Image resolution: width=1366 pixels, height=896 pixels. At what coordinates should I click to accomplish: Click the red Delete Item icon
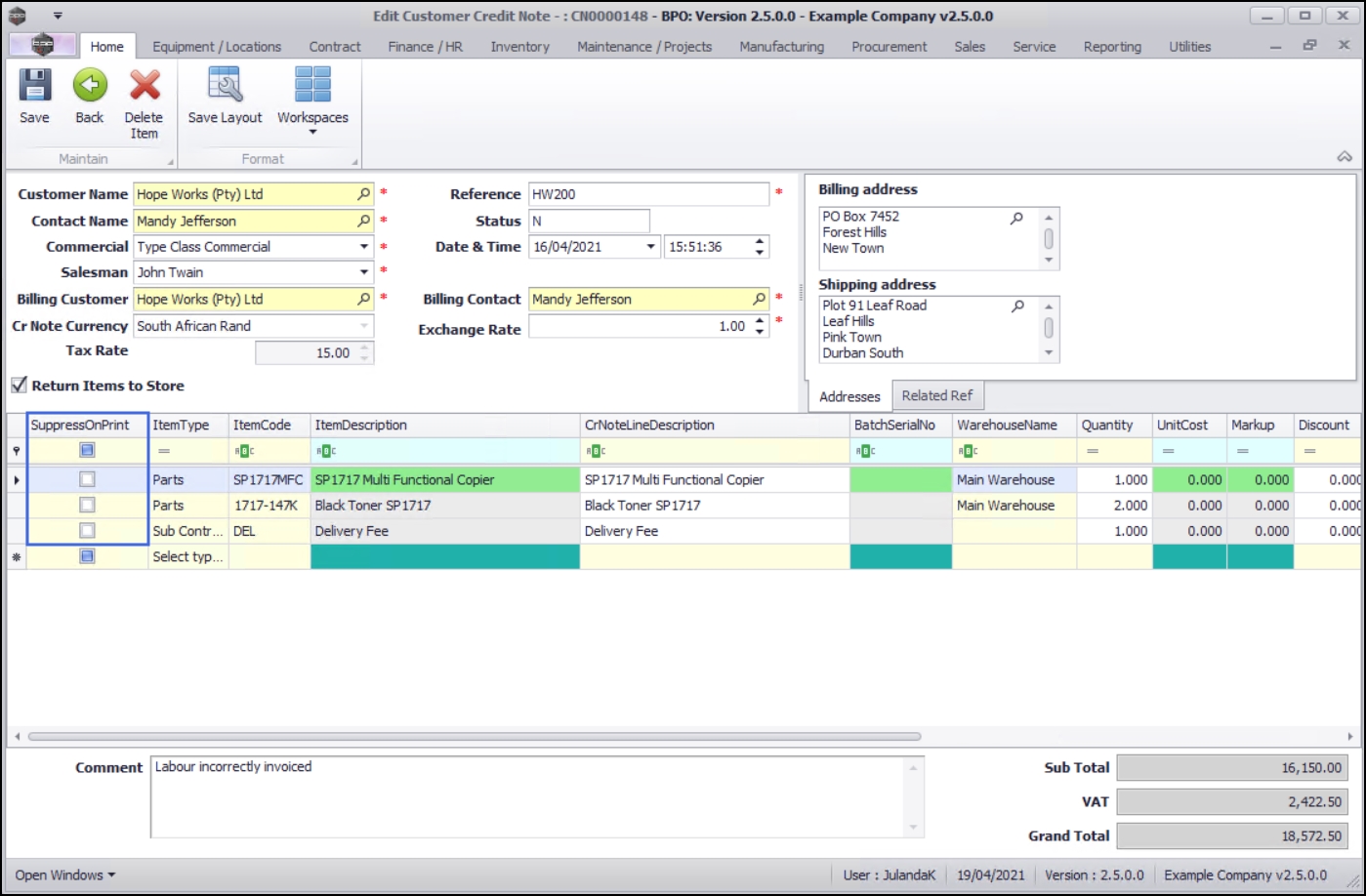pos(145,87)
